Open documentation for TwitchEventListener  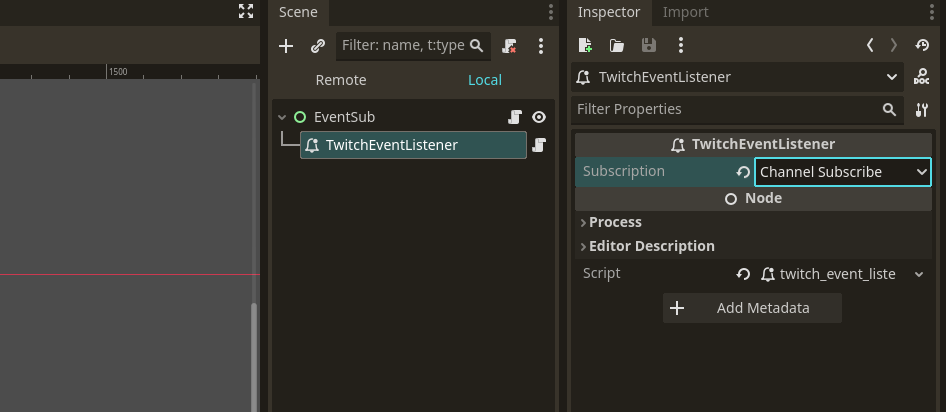tap(921, 77)
